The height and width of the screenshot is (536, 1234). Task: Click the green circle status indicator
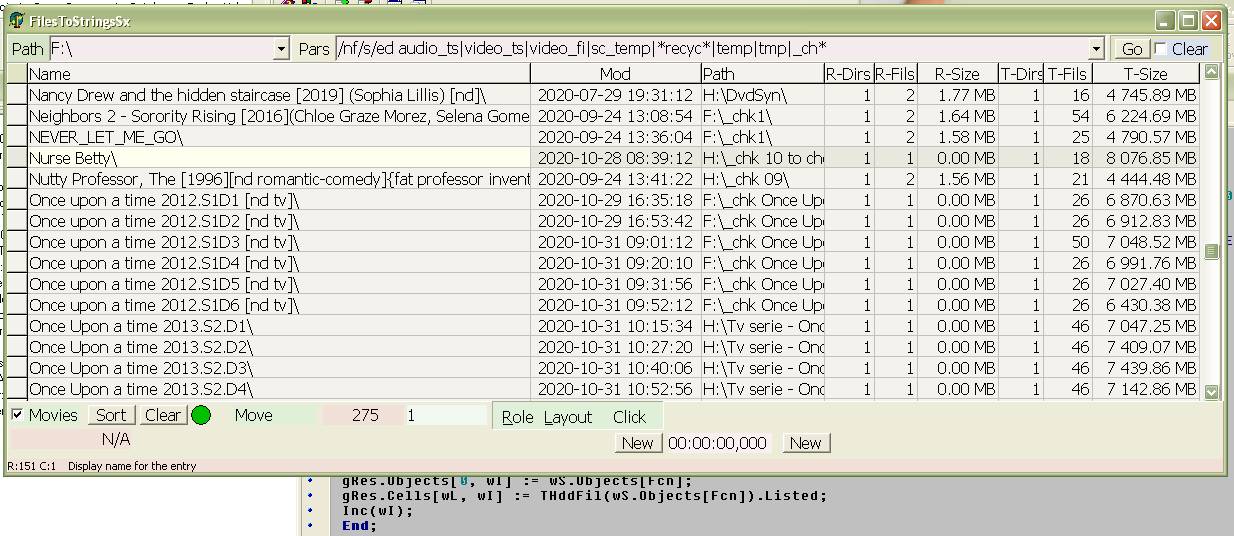[x=201, y=415]
